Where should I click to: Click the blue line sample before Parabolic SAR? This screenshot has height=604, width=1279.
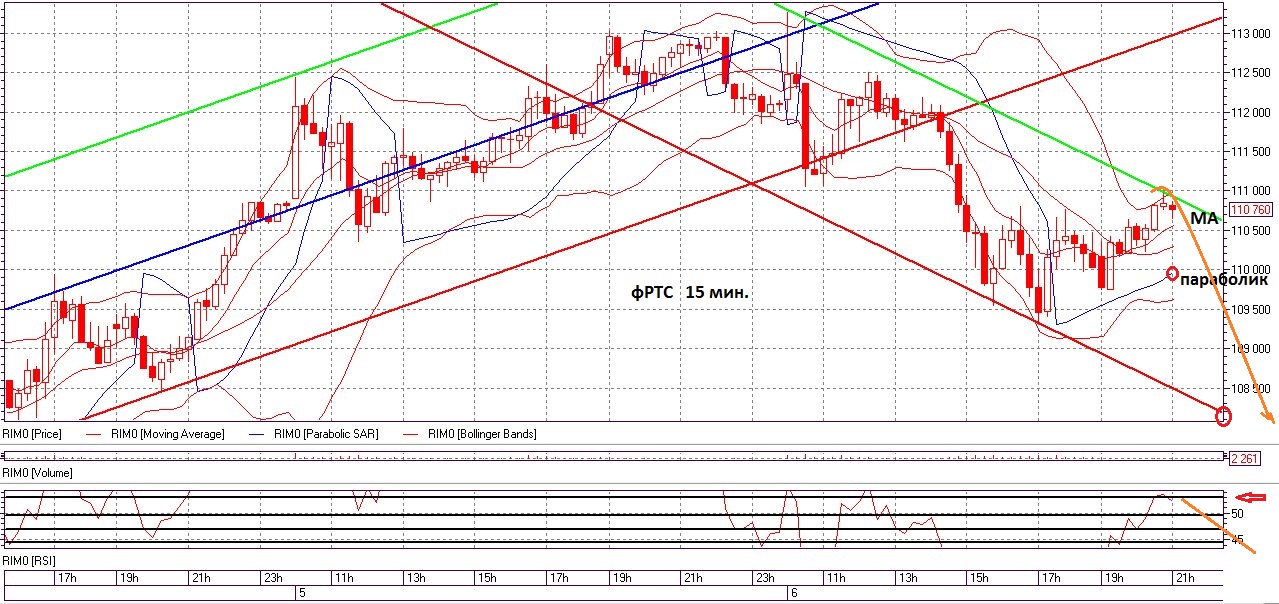pos(258,434)
